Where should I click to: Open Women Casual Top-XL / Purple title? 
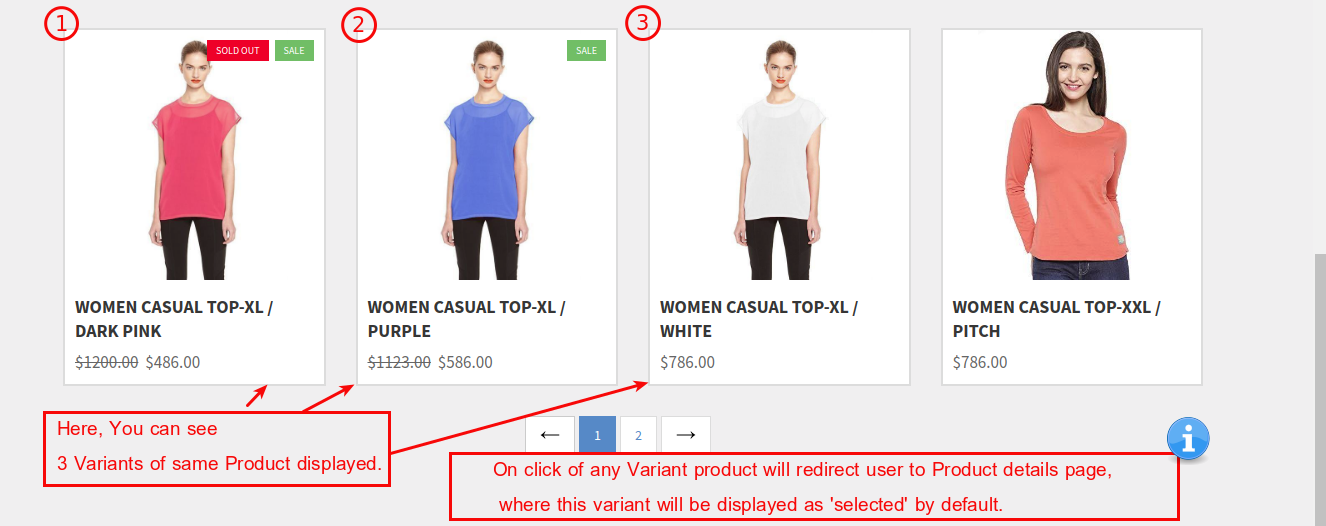(467, 319)
